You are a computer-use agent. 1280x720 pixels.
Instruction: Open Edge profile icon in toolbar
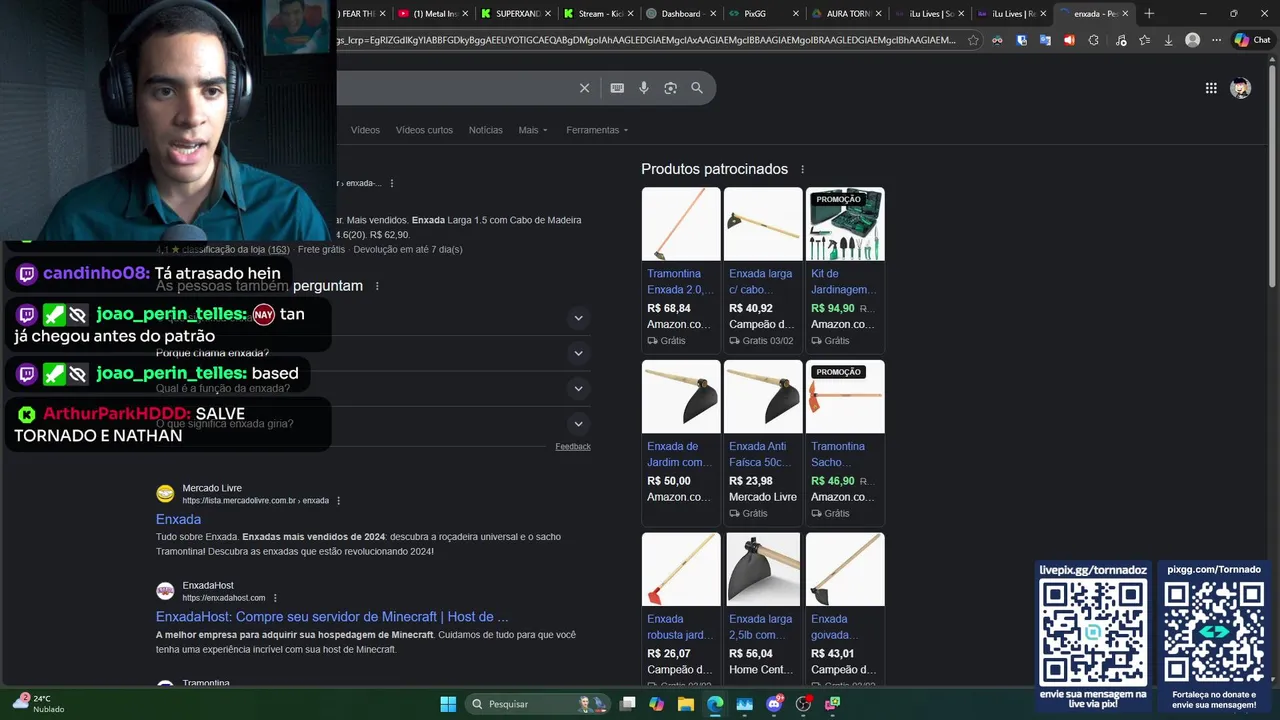1192,40
